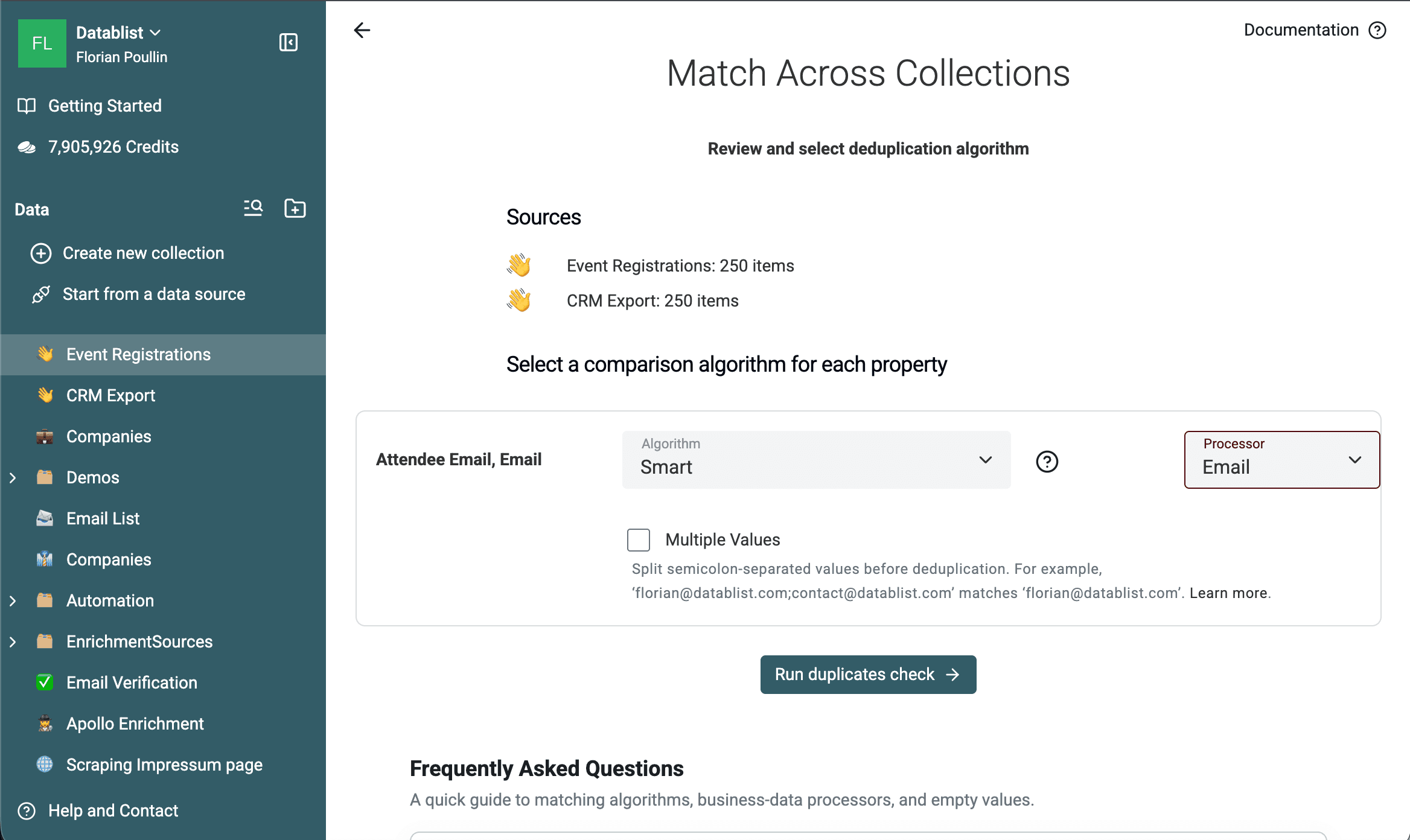The height and width of the screenshot is (840, 1410).
Task: Open search collections icon in Data header
Action: (253, 208)
